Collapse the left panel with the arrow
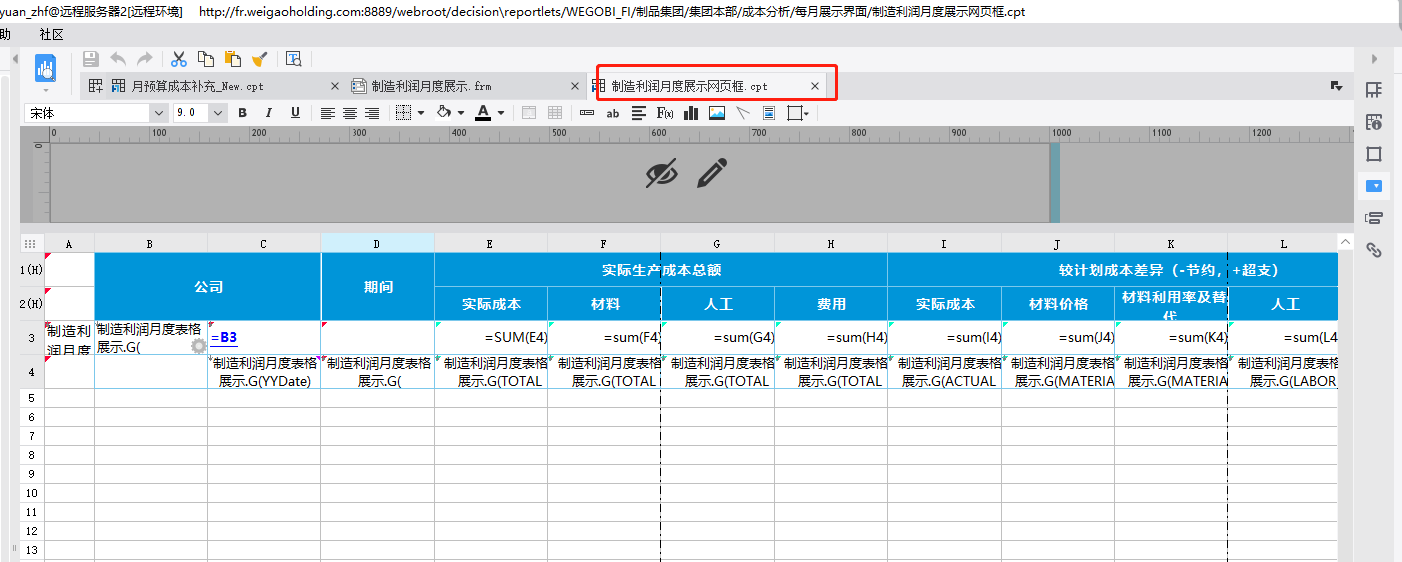Viewport: 1402px width, 562px height. pyautogui.click(x=14, y=60)
